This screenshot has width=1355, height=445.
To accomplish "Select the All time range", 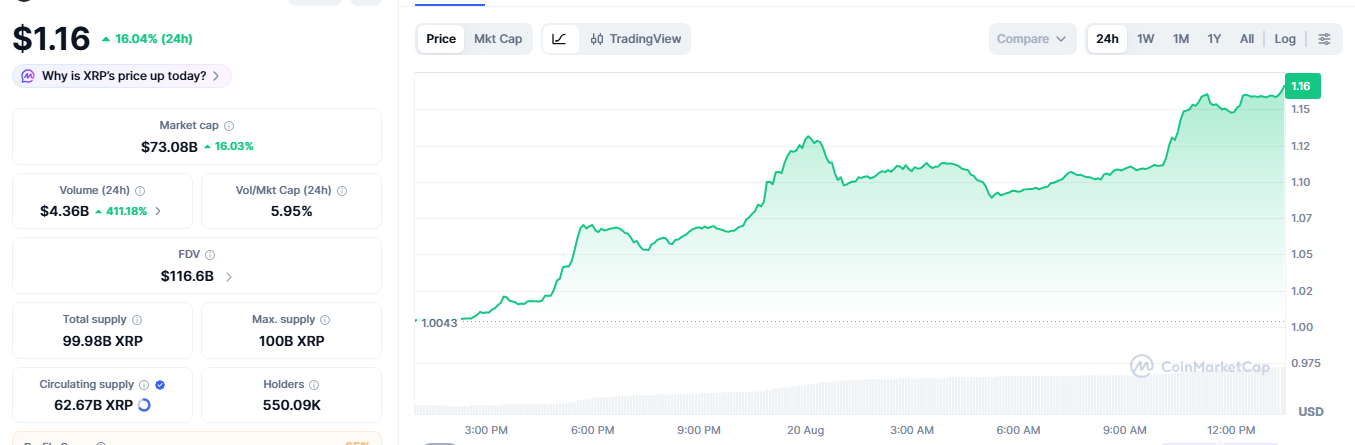I will (x=1247, y=39).
